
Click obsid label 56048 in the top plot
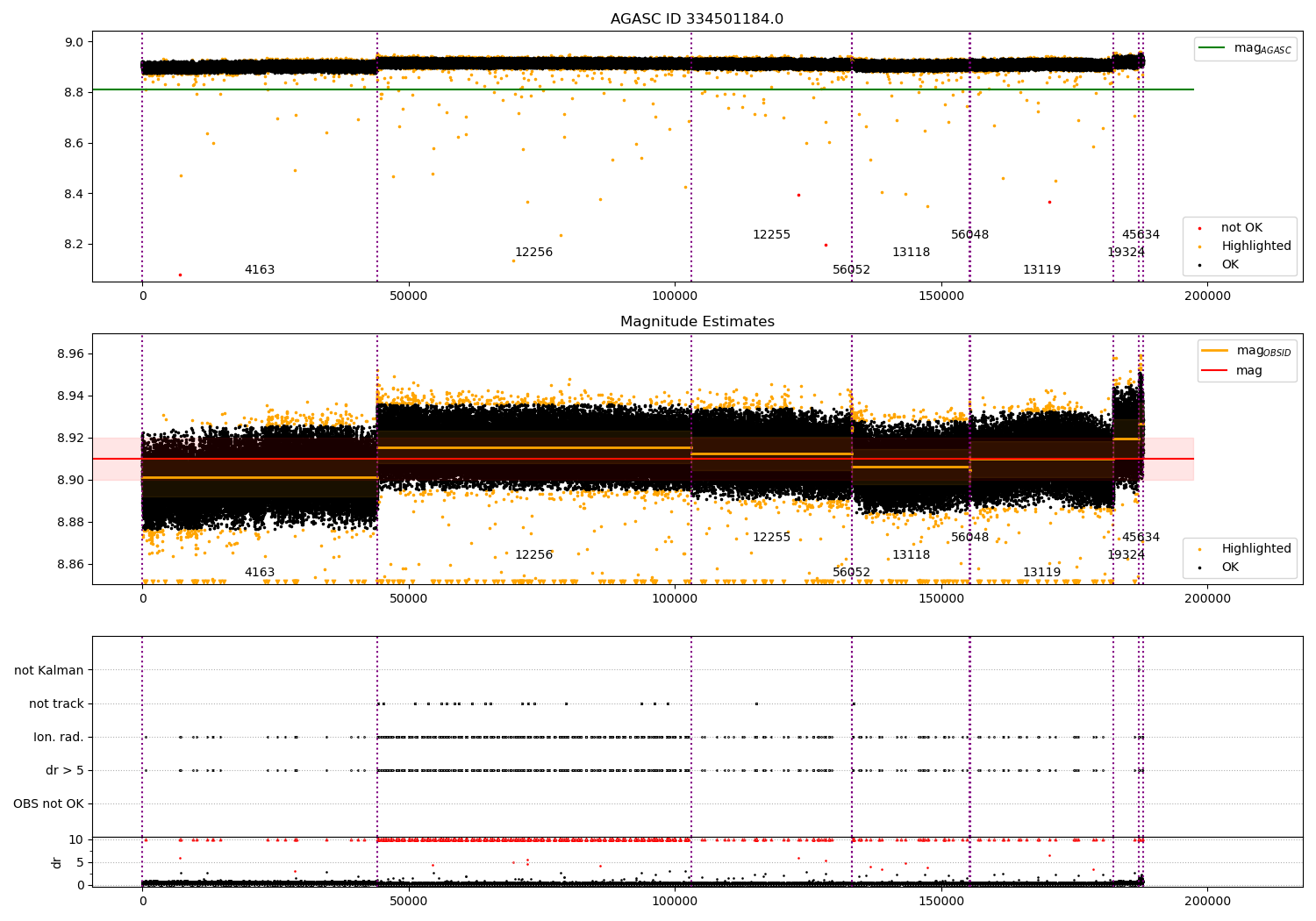pos(969,235)
